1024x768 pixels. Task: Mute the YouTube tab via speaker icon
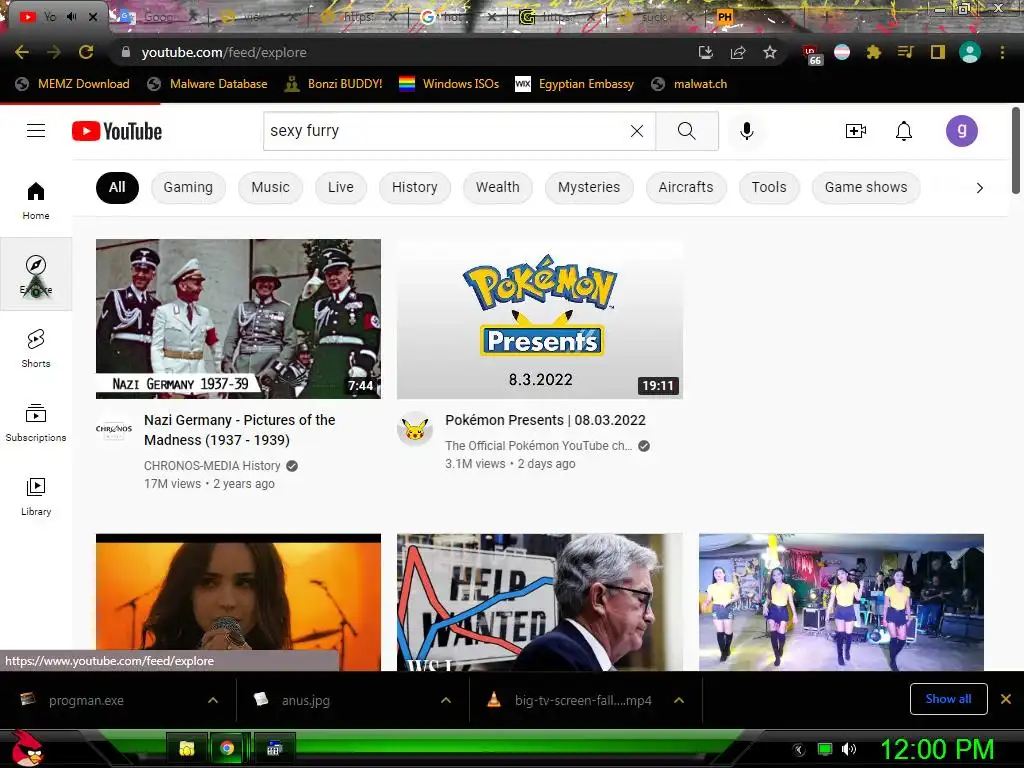[x=71, y=17]
